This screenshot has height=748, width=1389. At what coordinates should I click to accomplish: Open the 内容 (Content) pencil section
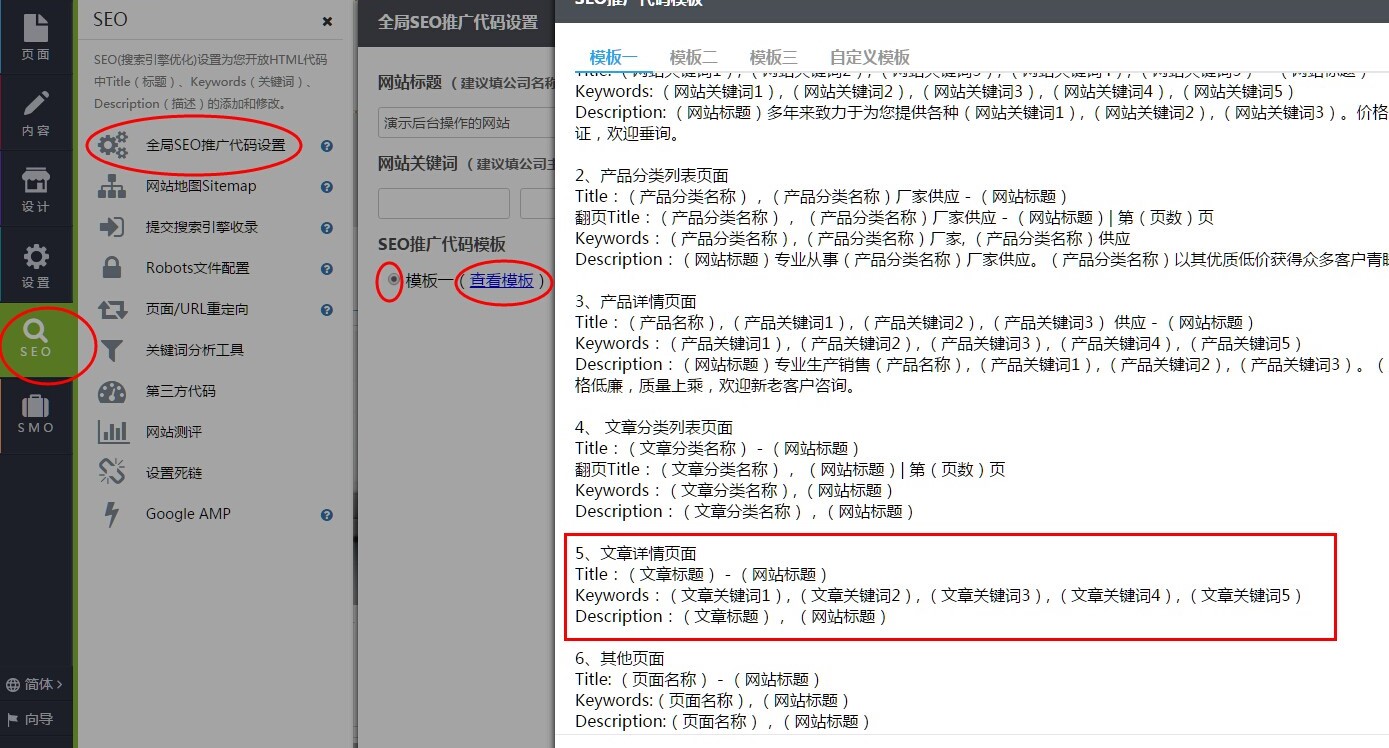[x=36, y=113]
